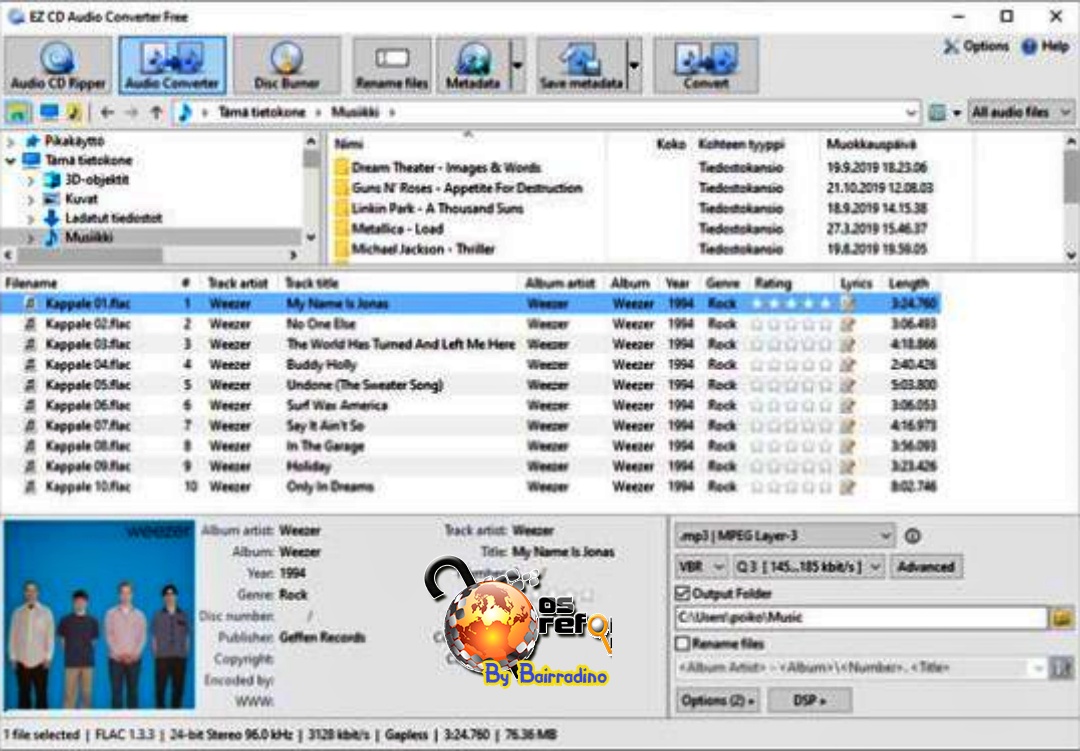Click the Dream Theater folder icon
The image size is (1080, 751).
point(341,167)
